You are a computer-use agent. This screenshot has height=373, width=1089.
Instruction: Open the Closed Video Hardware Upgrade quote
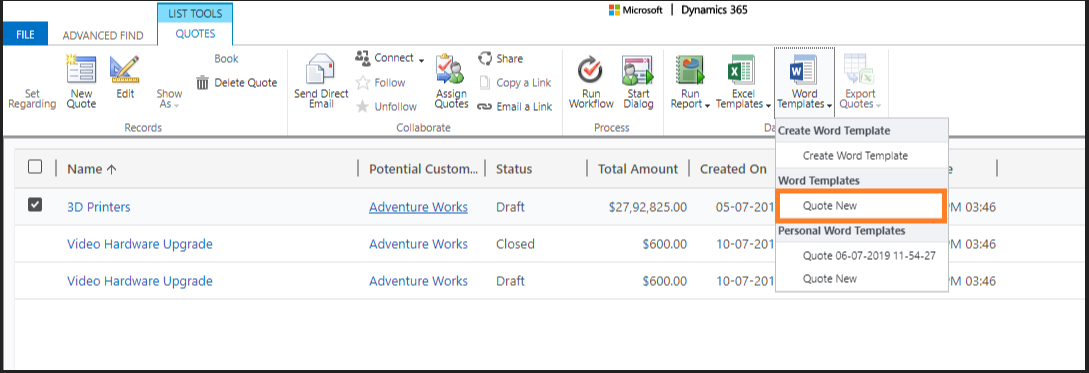point(140,244)
